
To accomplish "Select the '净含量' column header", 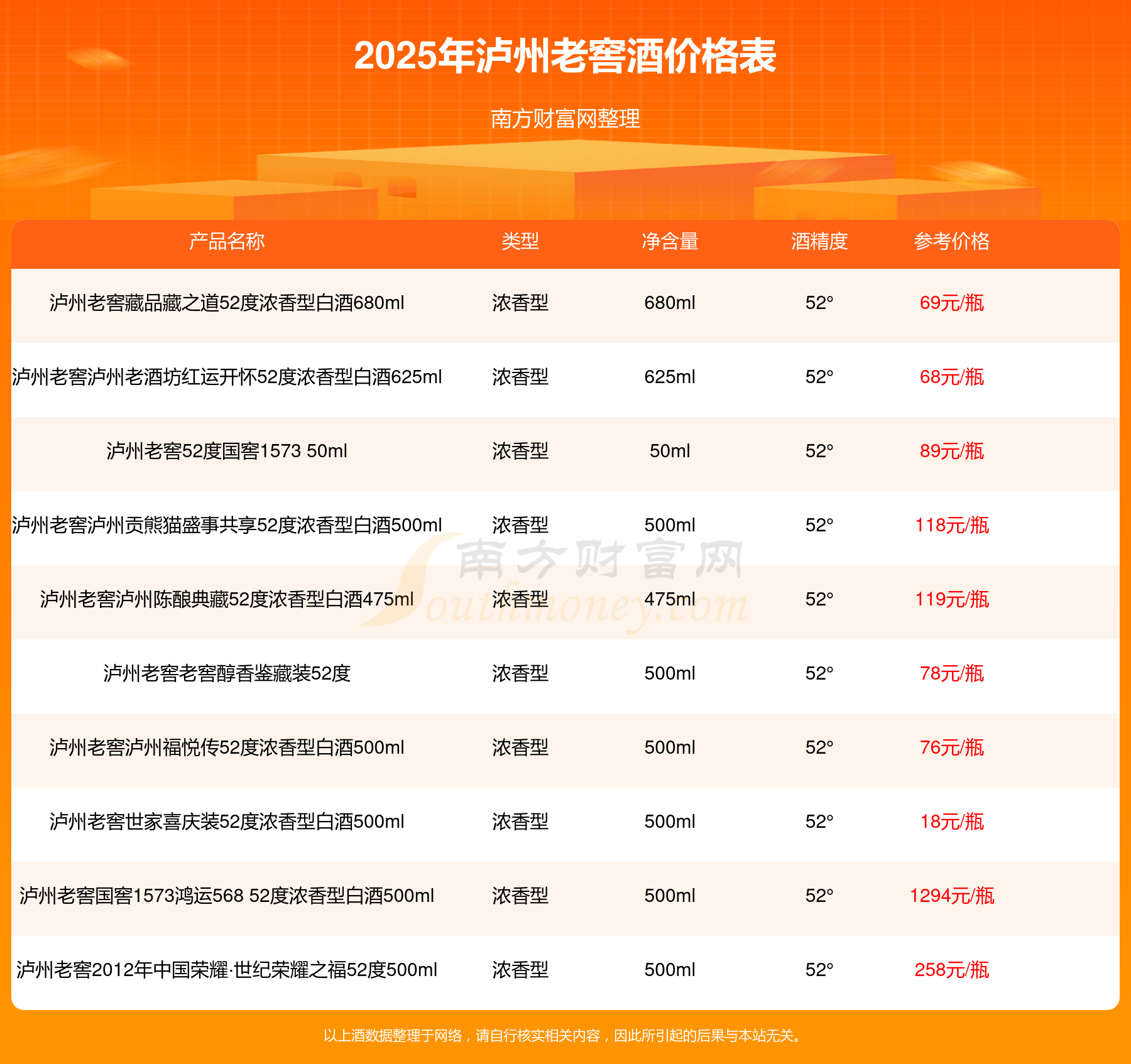I will pyautogui.click(x=670, y=241).
